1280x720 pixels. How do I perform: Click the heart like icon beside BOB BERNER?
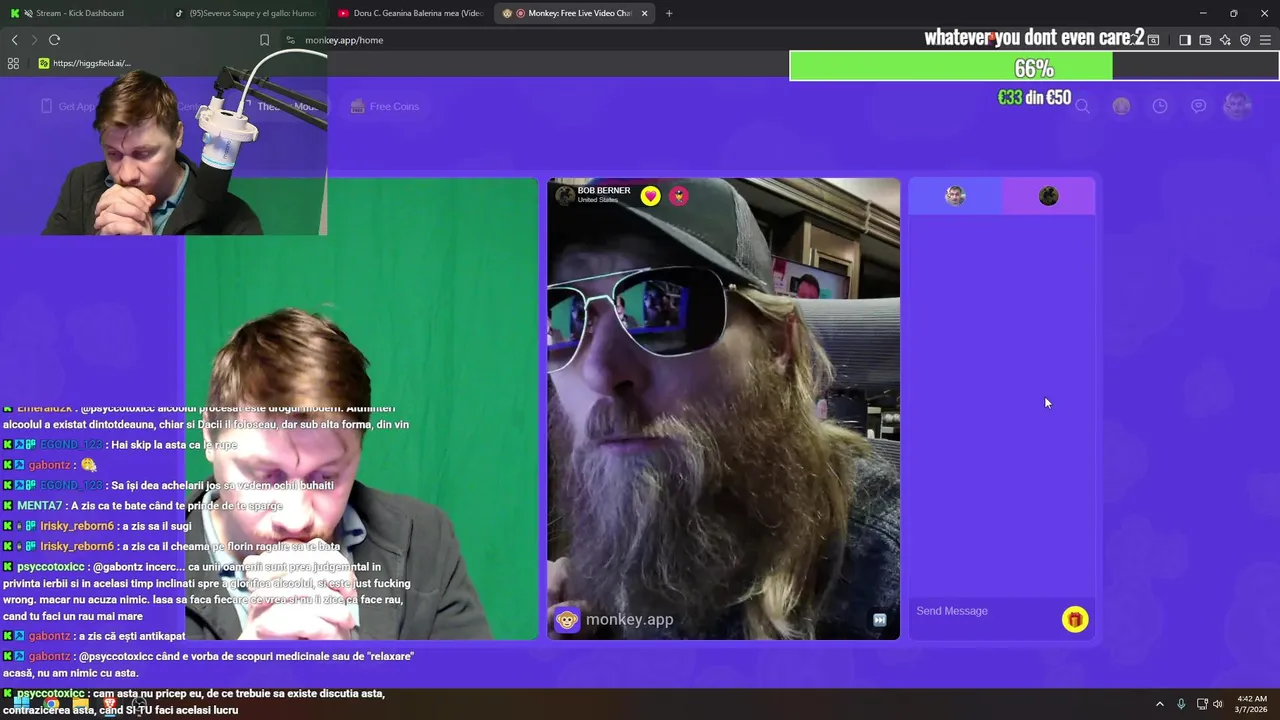pos(651,196)
